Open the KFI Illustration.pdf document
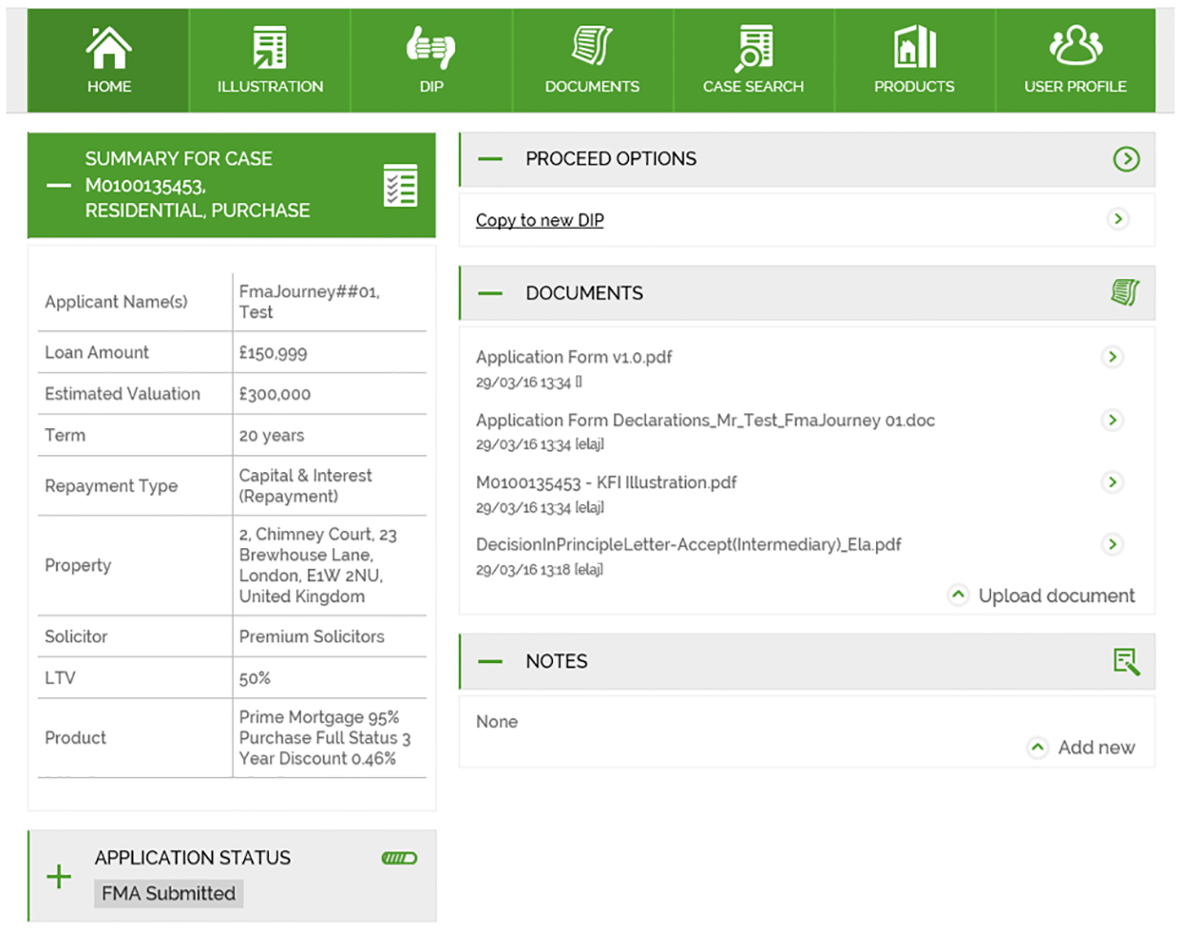This screenshot has height=936, width=1181. tap(606, 483)
